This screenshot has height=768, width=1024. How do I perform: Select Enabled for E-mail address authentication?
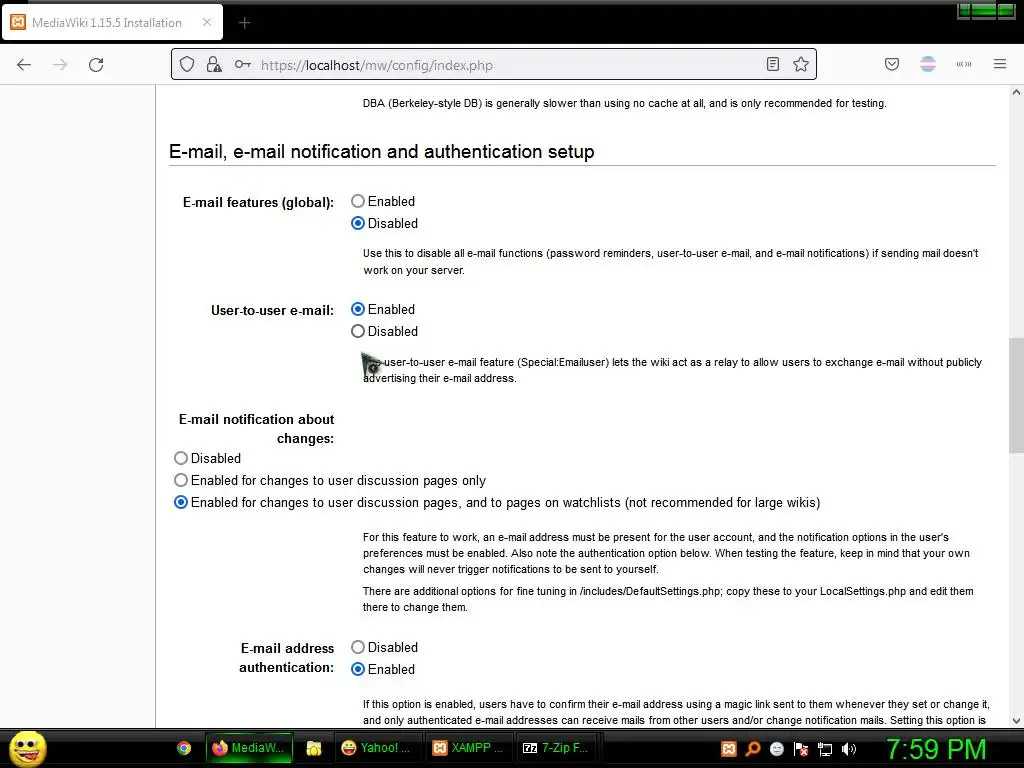click(358, 669)
